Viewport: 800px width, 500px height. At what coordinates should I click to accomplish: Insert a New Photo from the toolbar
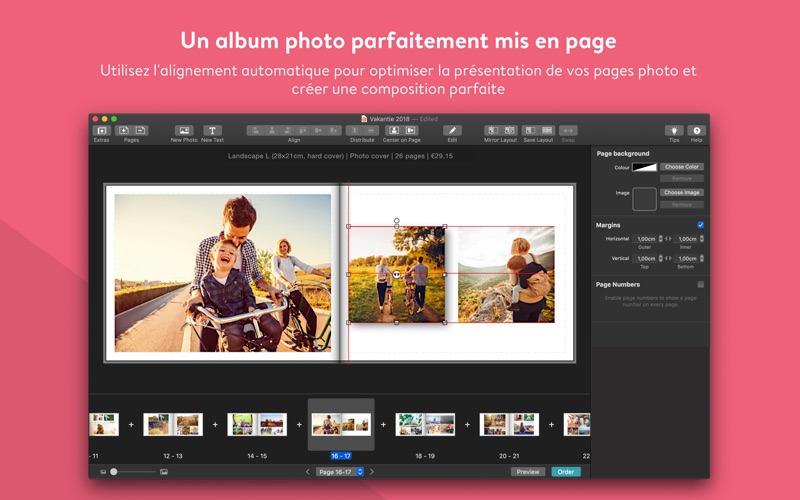pyautogui.click(x=184, y=131)
